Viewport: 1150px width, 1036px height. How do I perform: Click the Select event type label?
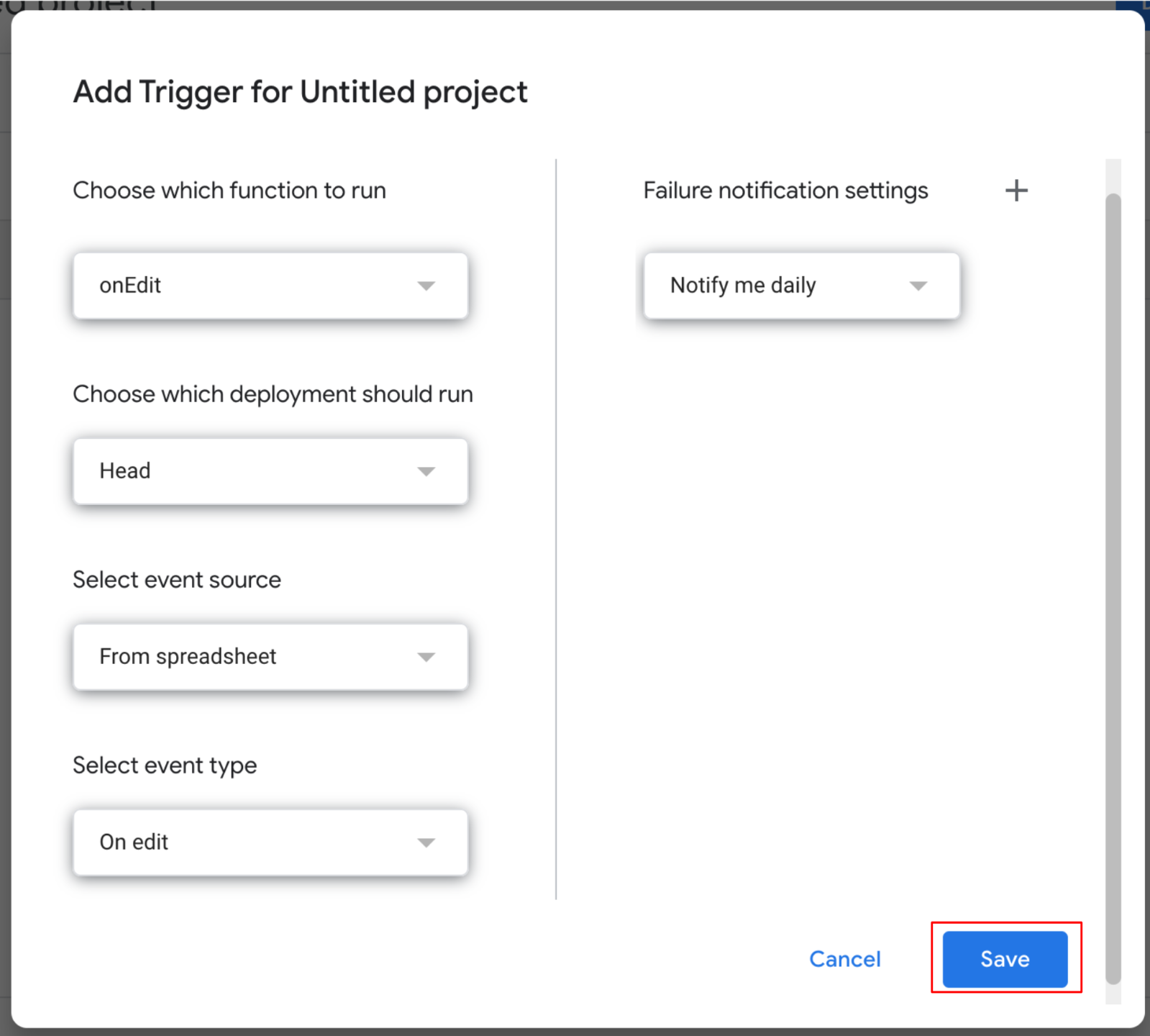[x=165, y=765]
